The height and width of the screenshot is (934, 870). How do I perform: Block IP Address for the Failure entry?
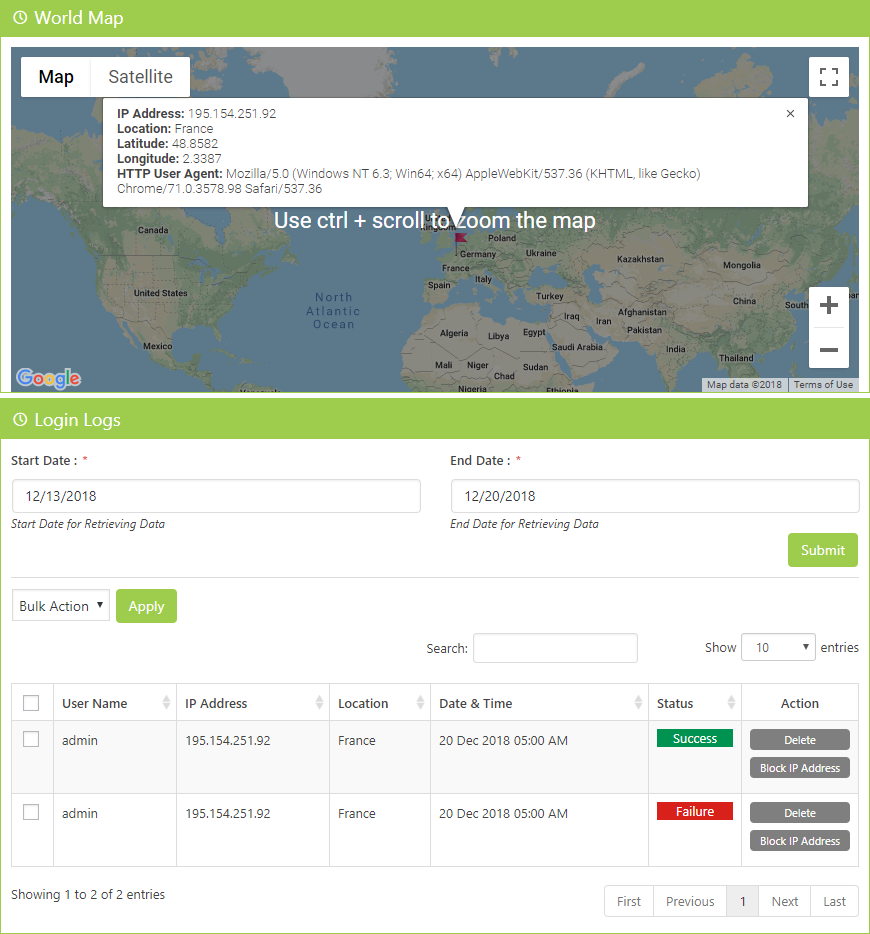(799, 841)
